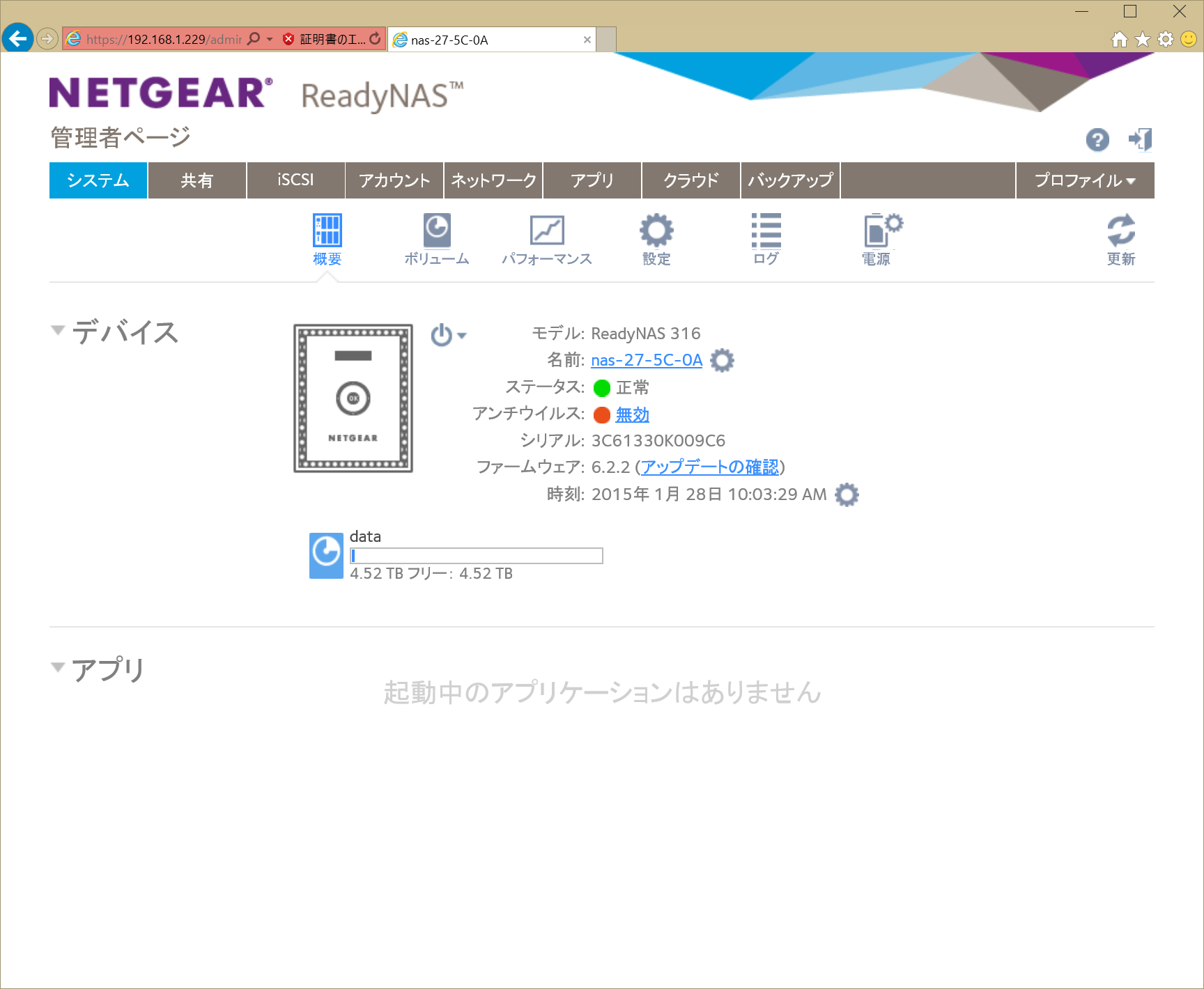Switch to the 共有 tab
Viewport: 1204px width, 989px height.
point(196,181)
